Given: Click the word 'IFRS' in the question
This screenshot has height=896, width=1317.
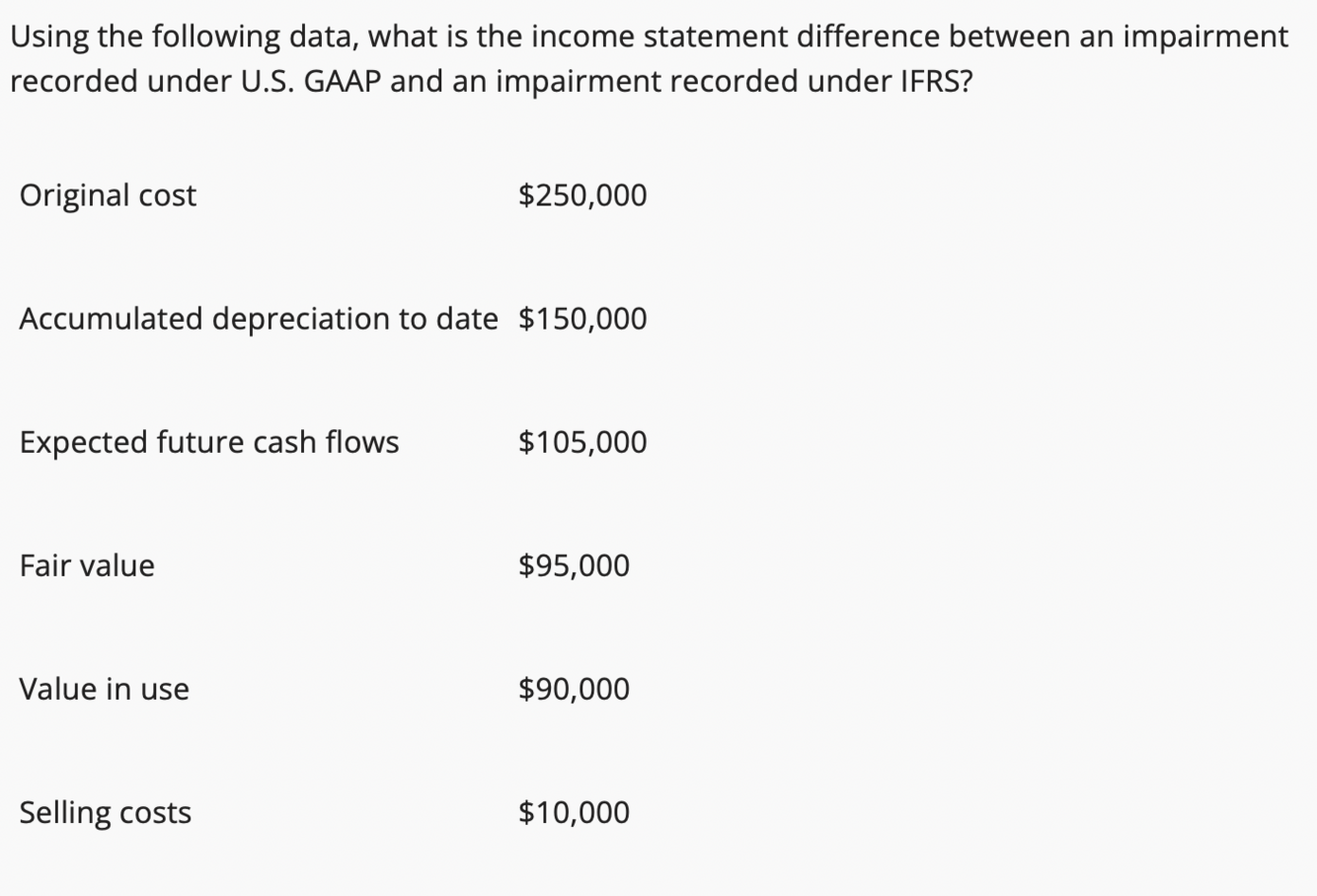Looking at the screenshot, I should tap(927, 82).
